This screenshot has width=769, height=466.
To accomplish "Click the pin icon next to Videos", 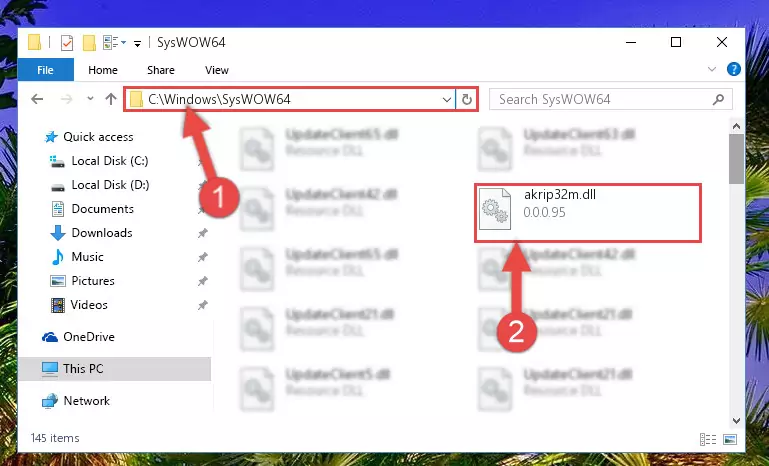I will pyautogui.click(x=203, y=305).
